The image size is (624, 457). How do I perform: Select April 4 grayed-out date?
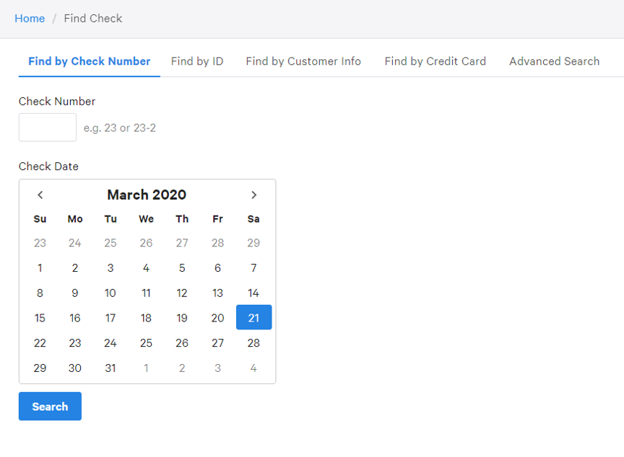[x=254, y=368]
